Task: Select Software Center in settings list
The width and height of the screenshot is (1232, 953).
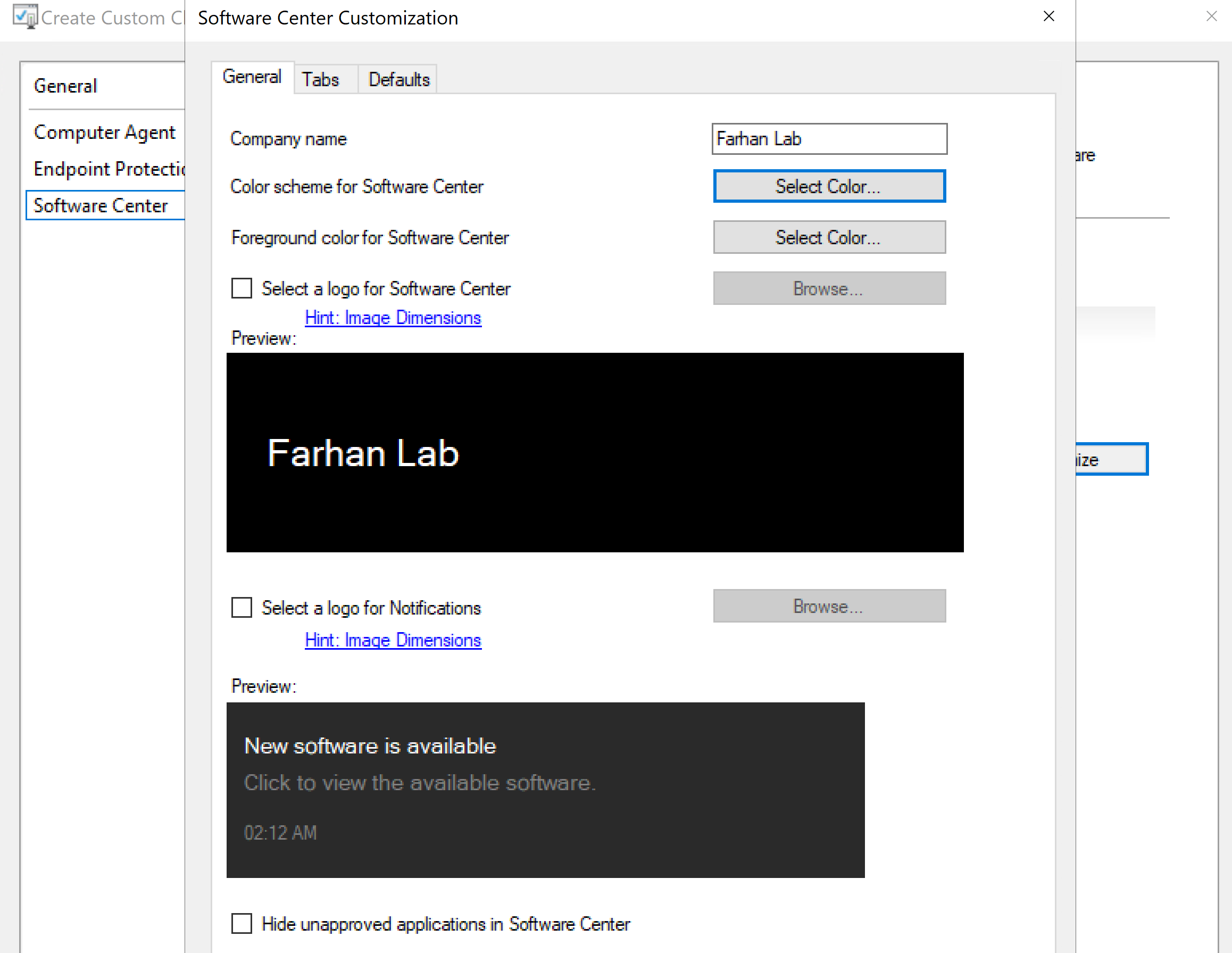Action: click(101, 205)
